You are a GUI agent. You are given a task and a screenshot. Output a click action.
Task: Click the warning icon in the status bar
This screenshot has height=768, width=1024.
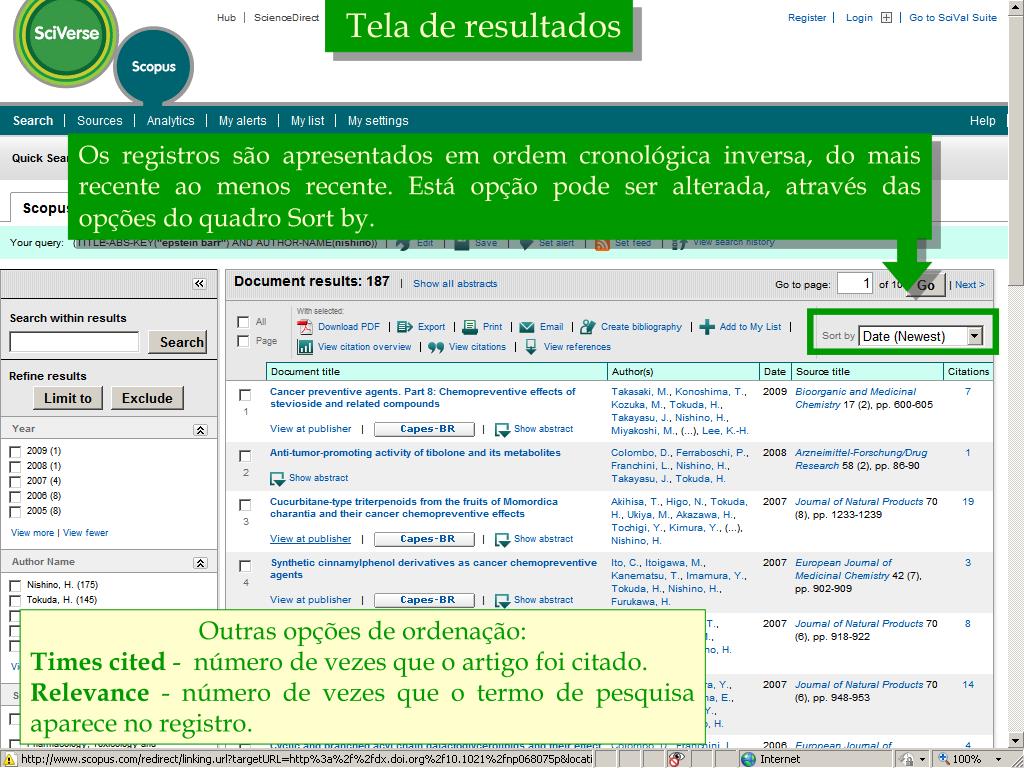pyautogui.click(x=10, y=760)
